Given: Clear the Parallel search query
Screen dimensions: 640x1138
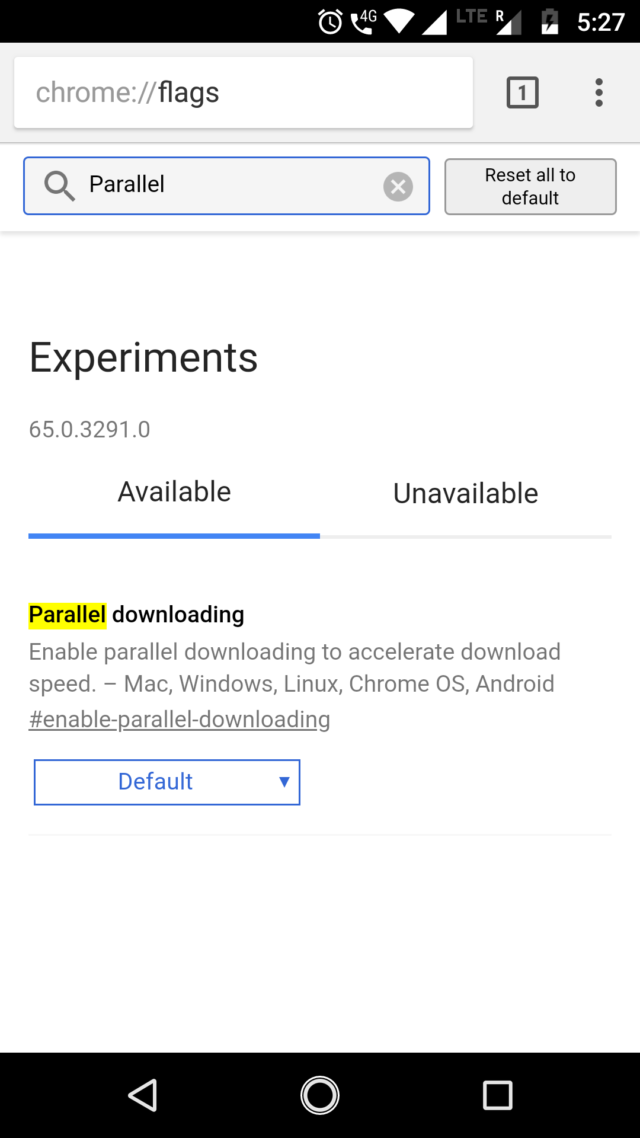Looking at the screenshot, I should coord(397,185).
